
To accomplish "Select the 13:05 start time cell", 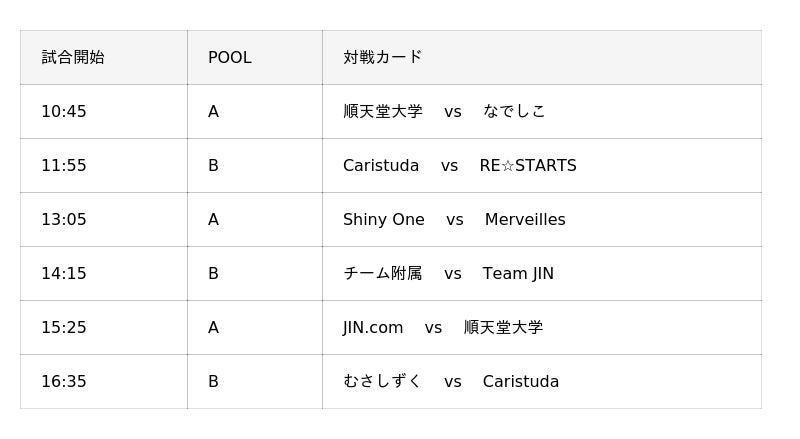I will (64, 220).
